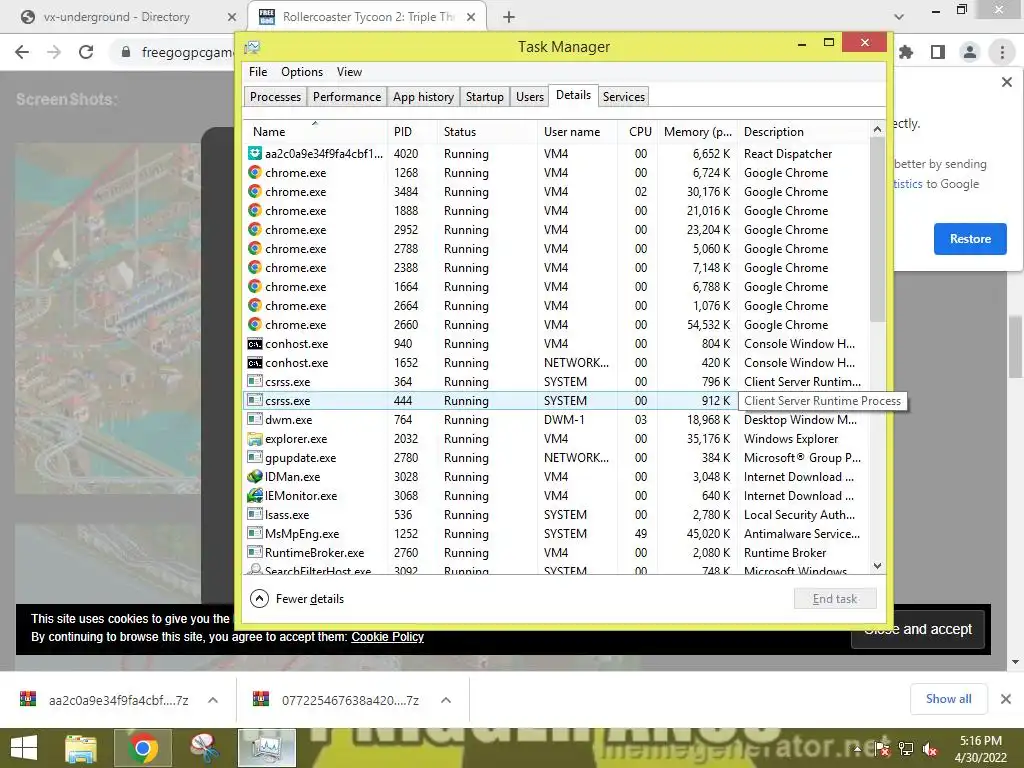Viewport: 1024px width, 768px height.
Task: Select the conhost.exe icon for PID 1652
Action: point(255,362)
